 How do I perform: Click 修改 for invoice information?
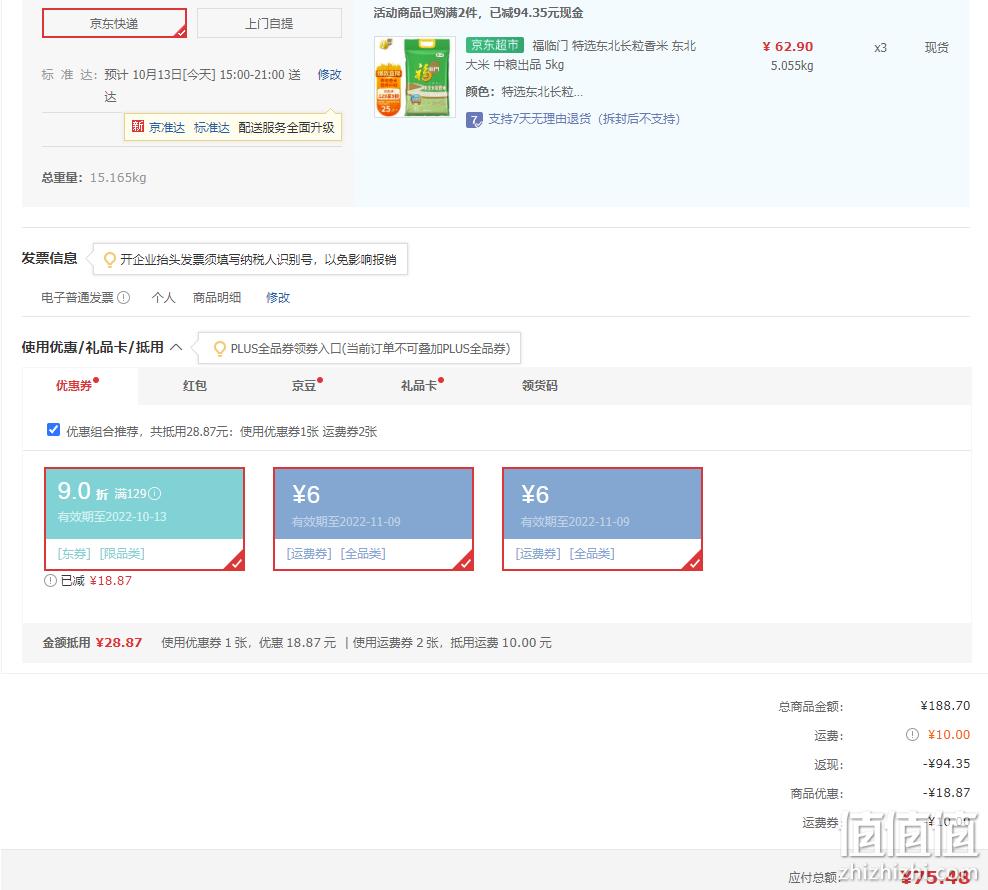click(x=278, y=298)
